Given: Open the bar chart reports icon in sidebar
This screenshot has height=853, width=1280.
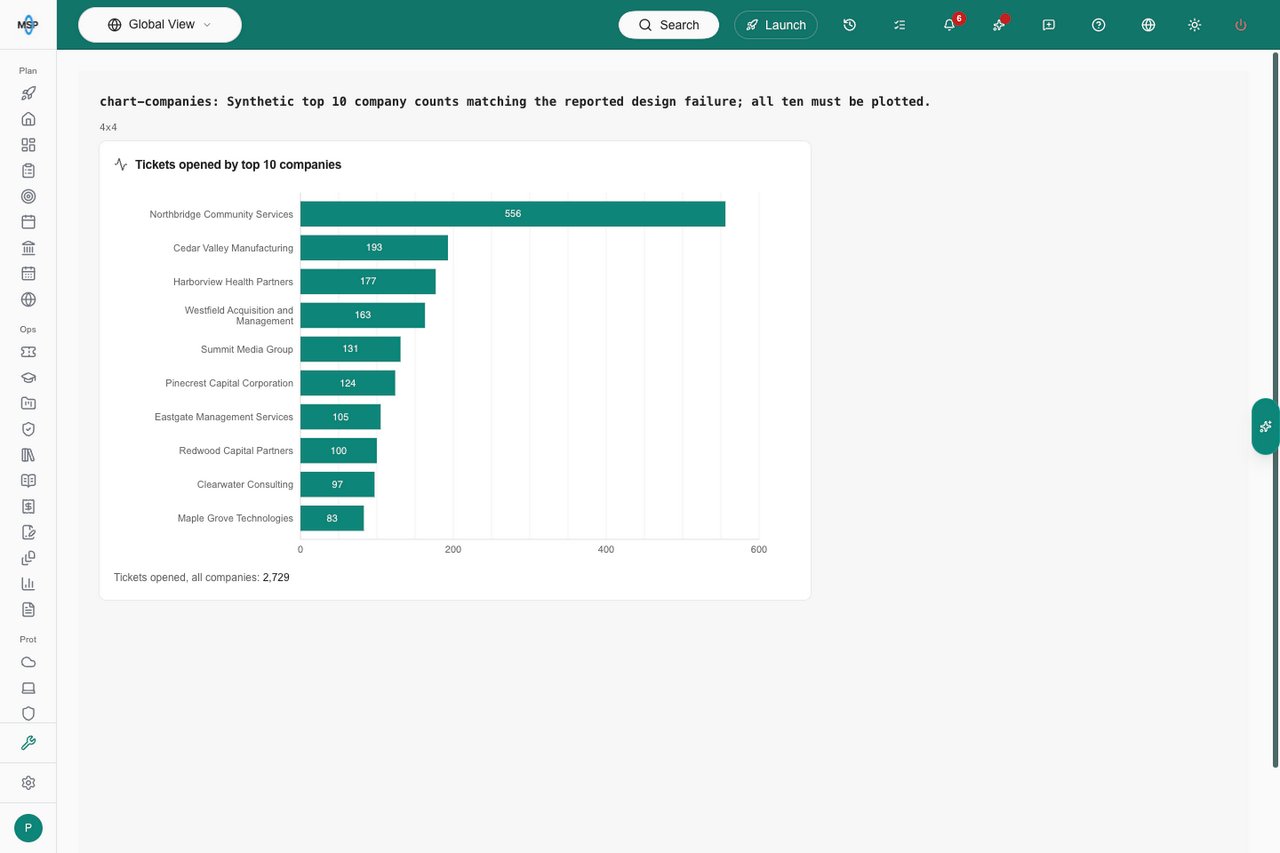Looking at the screenshot, I should (x=28, y=584).
